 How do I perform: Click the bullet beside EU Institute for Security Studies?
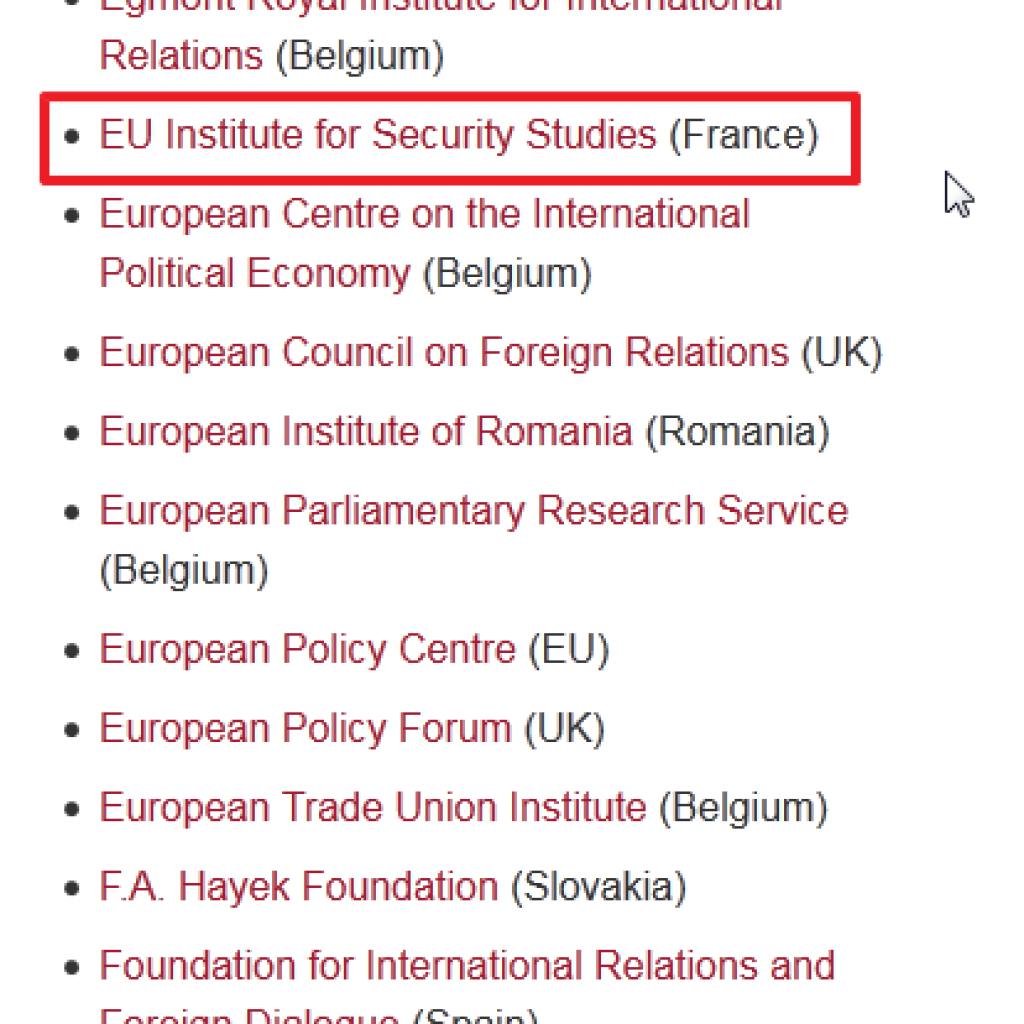pos(72,136)
